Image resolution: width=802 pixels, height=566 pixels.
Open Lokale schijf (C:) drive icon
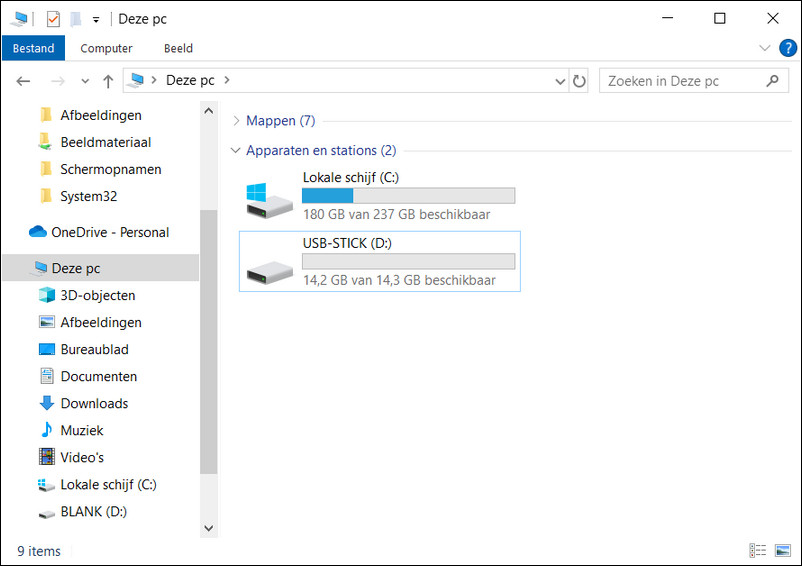coord(270,199)
